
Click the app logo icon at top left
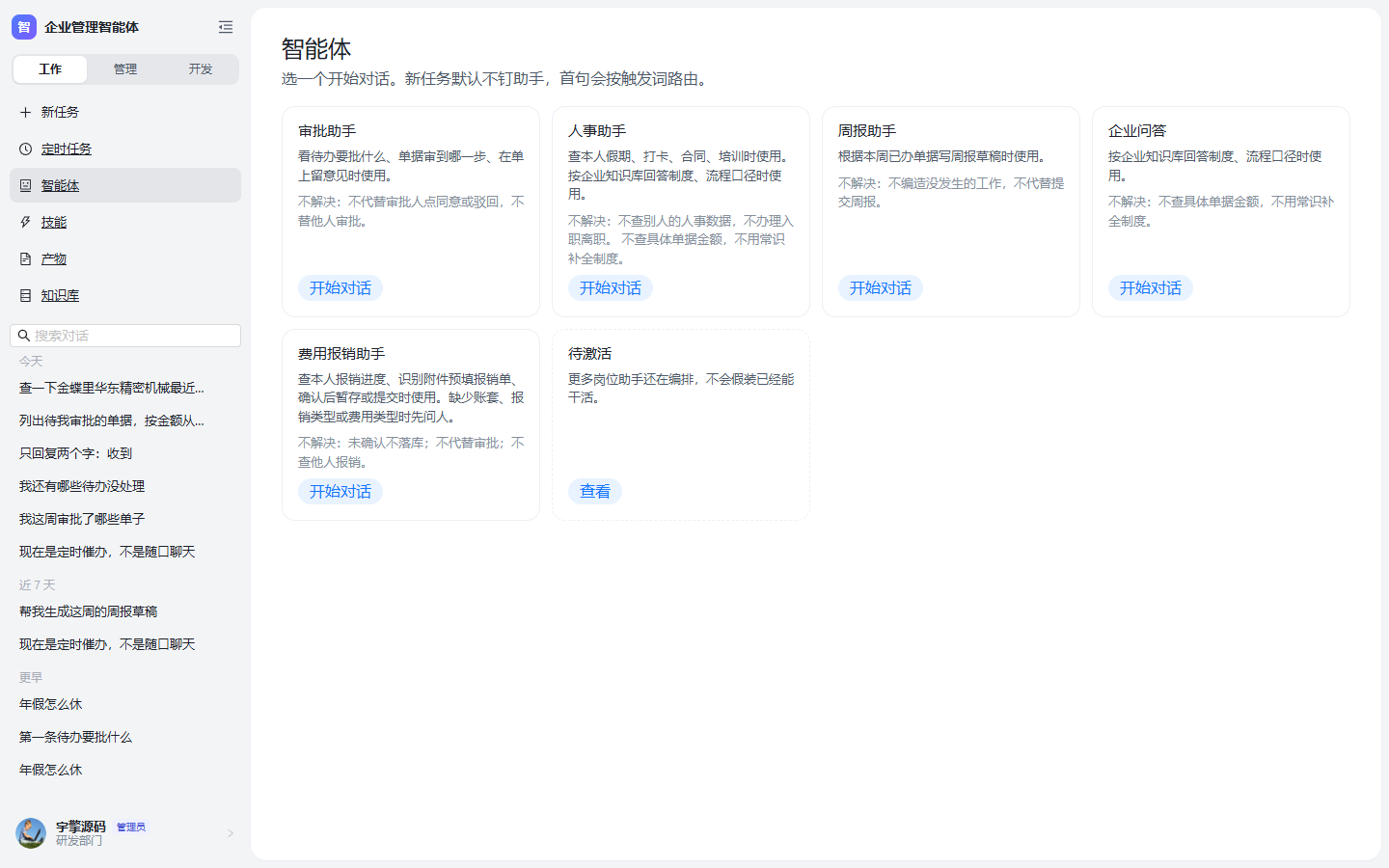[24, 27]
